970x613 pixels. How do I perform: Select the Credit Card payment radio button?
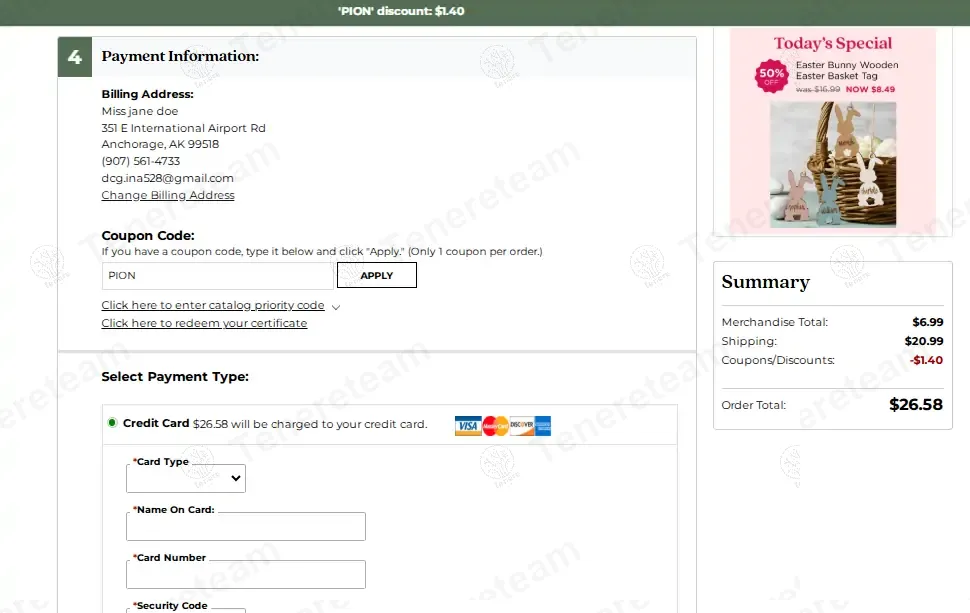click(x=112, y=423)
